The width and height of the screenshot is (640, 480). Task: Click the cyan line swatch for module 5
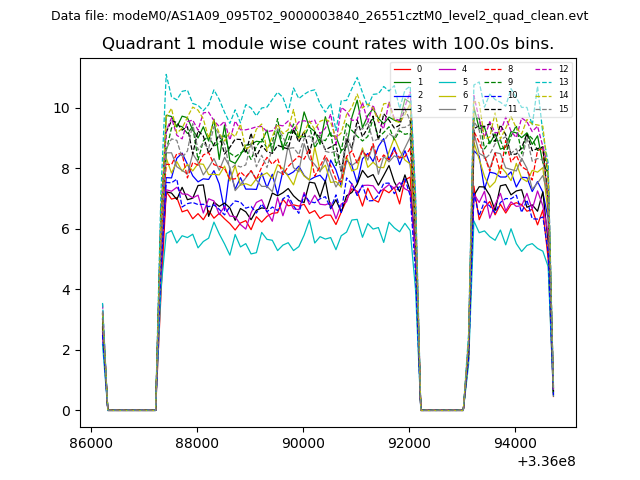point(447,82)
